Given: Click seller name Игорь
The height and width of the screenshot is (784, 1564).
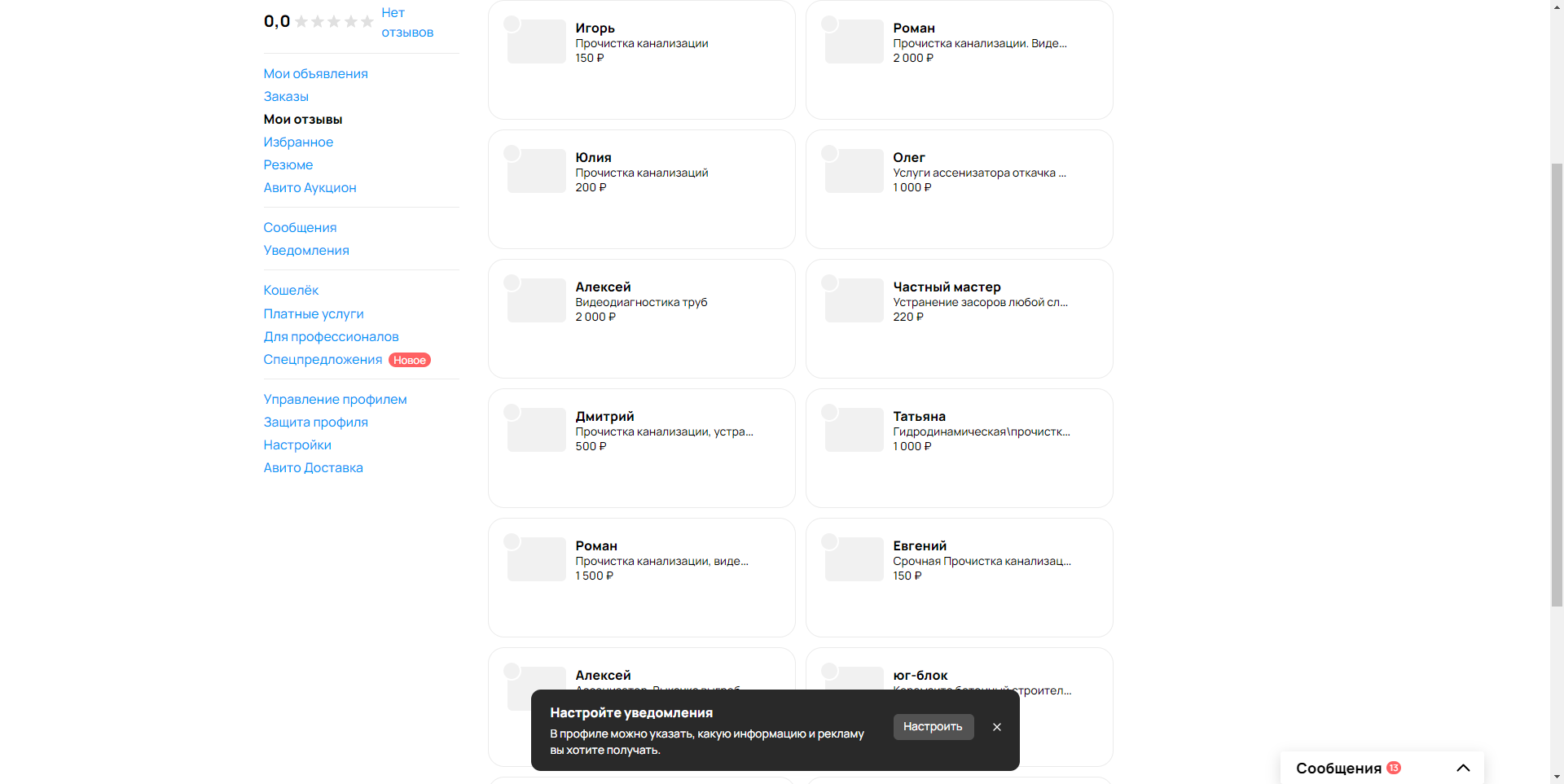Looking at the screenshot, I should coord(595,28).
